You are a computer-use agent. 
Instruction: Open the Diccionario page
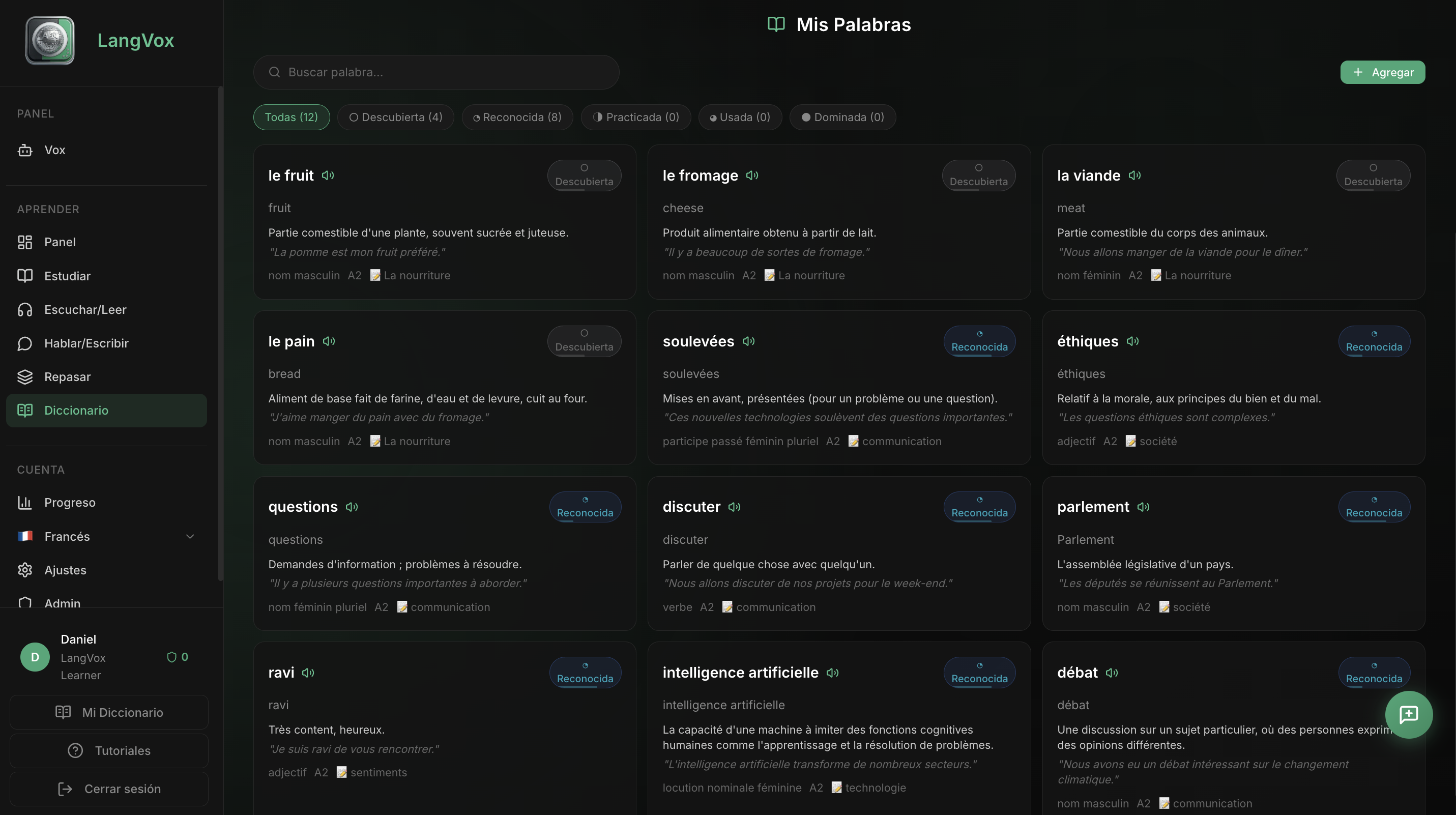(106, 411)
